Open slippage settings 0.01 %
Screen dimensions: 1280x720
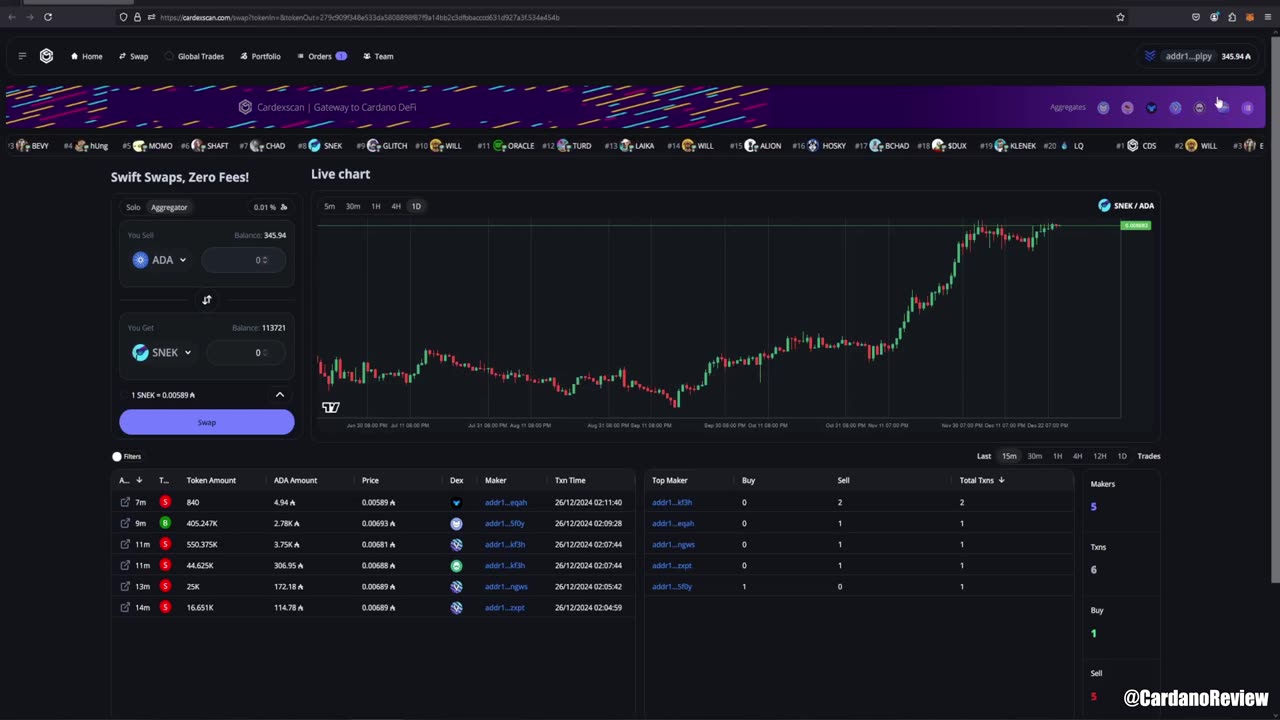[x=270, y=207]
